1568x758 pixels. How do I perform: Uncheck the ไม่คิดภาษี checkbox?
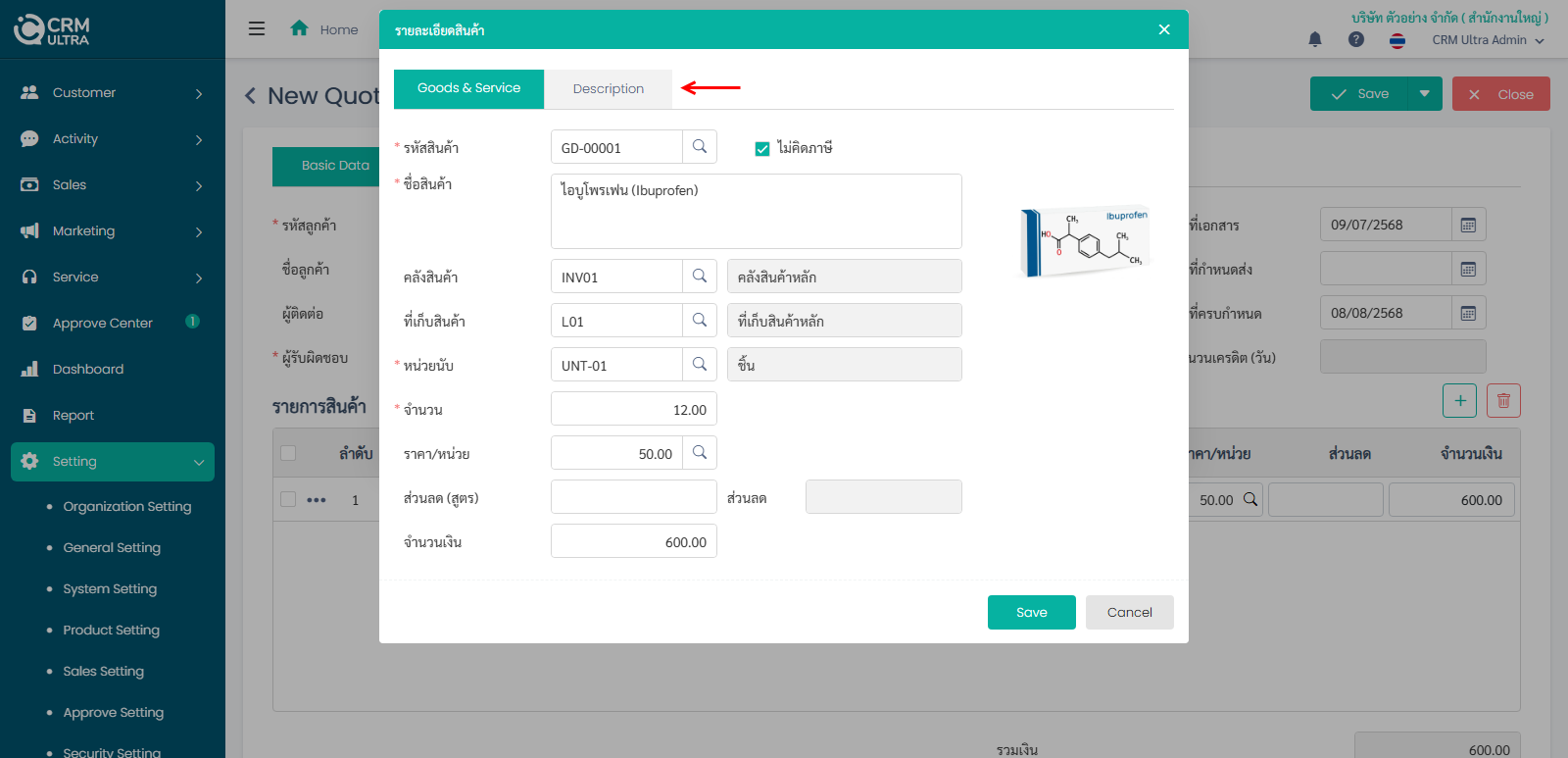pos(762,149)
